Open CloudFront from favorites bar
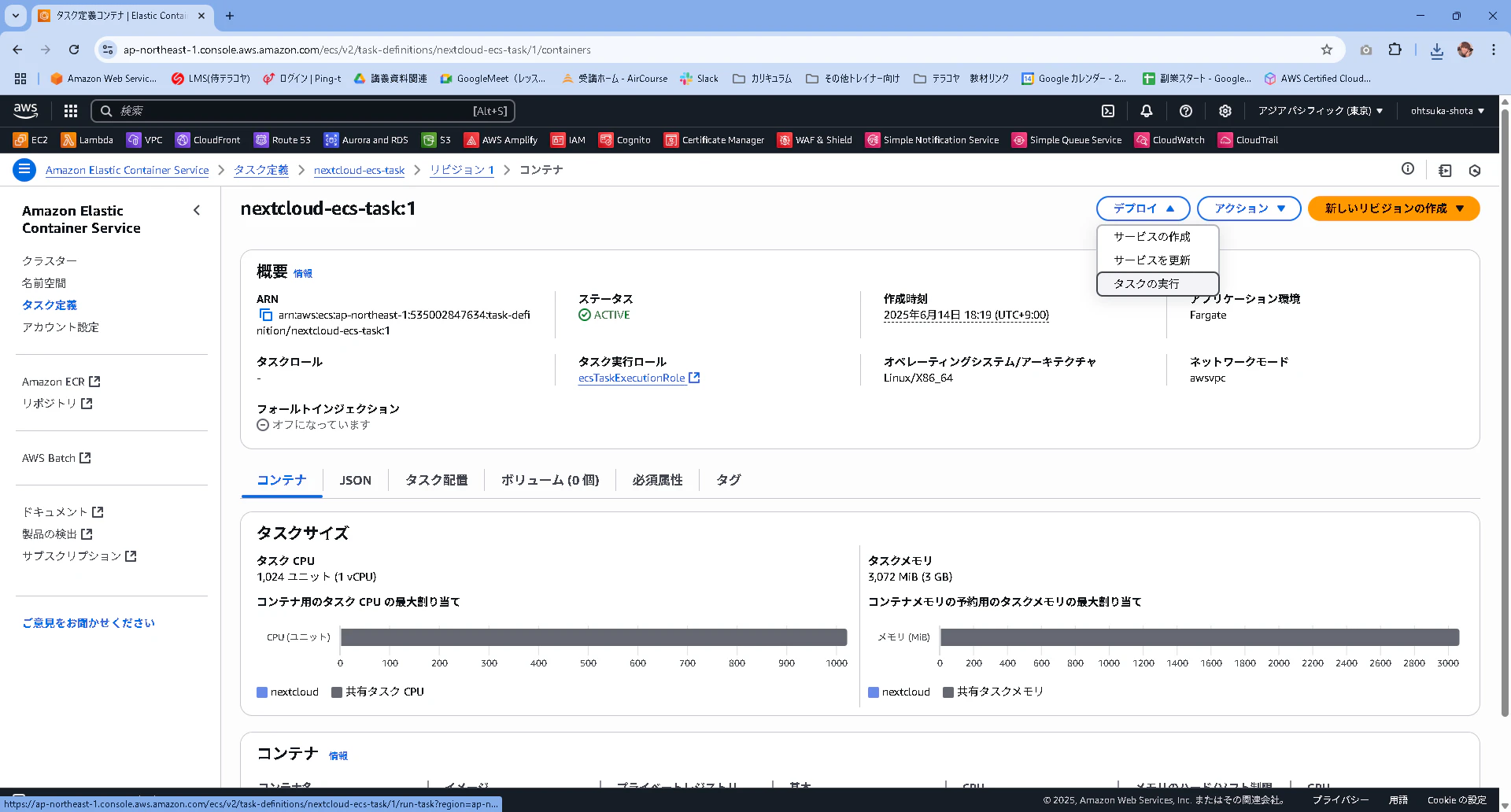This screenshot has height=812, width=1511. (208, 140)
